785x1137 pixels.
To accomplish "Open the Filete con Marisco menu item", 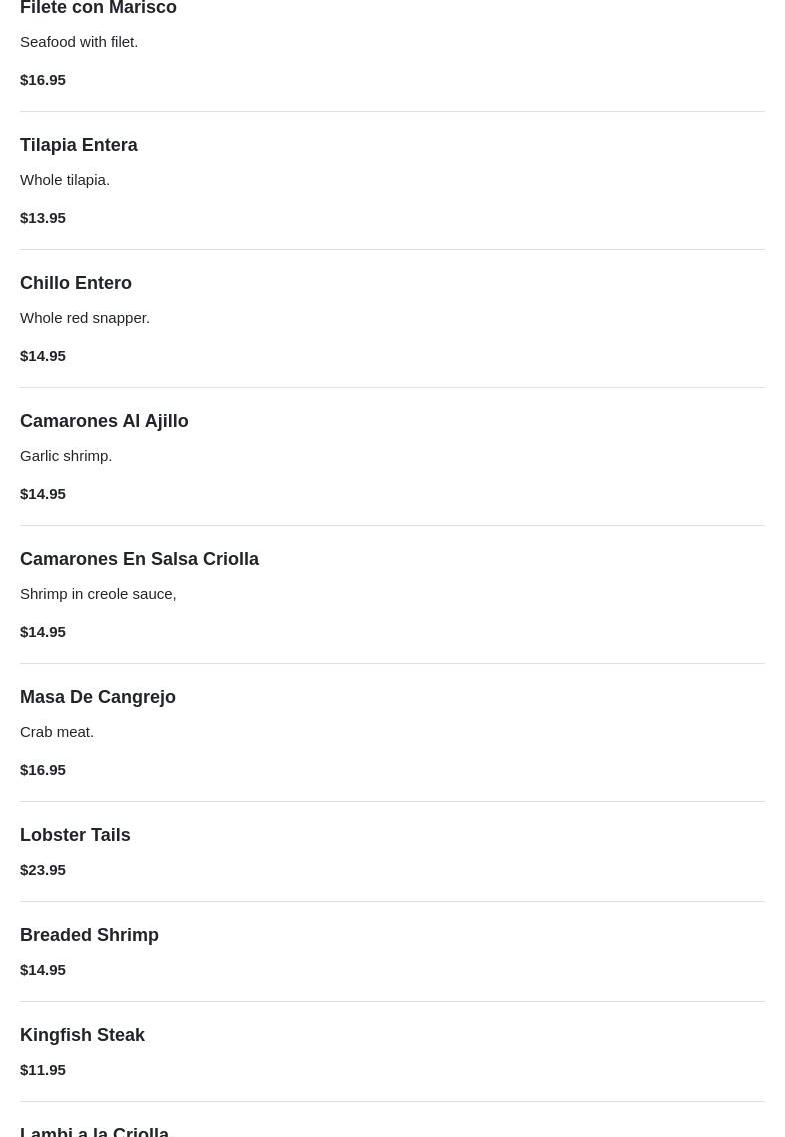I will click(98, 8).
